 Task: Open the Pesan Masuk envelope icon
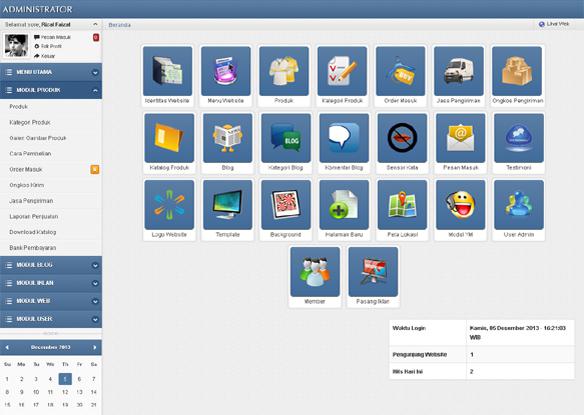click(x=460, y=138)
